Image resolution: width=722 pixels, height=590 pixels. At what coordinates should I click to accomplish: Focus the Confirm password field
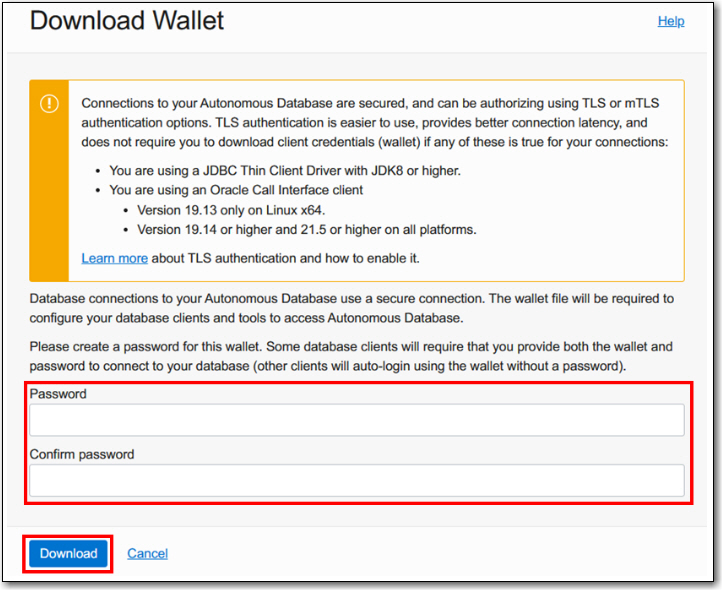tap(356, 481)
